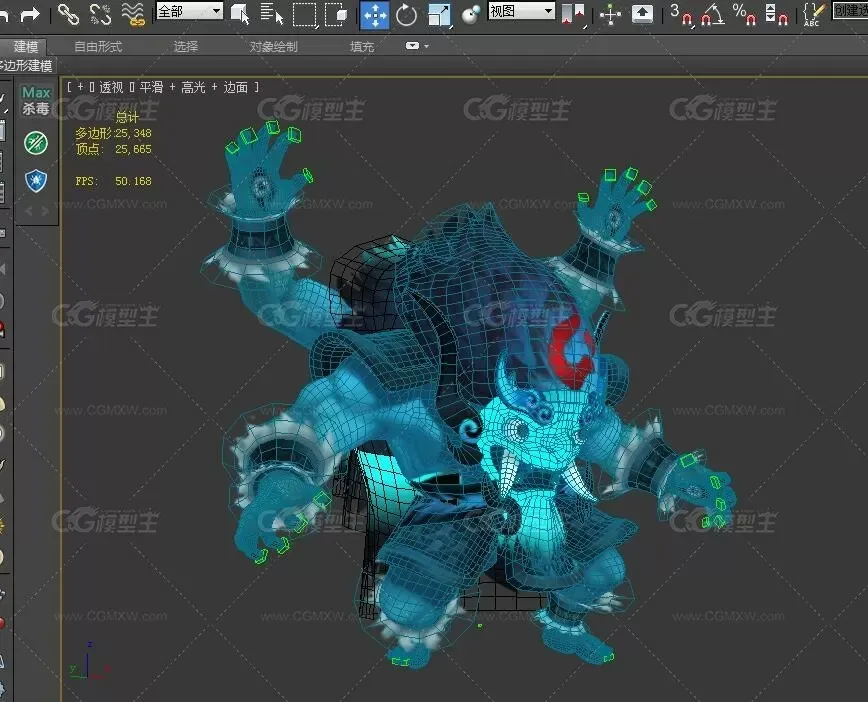The image size is (868, 702).
Task: Toggle the Angle Snap magnet
Action: click(x=713, y=15)
